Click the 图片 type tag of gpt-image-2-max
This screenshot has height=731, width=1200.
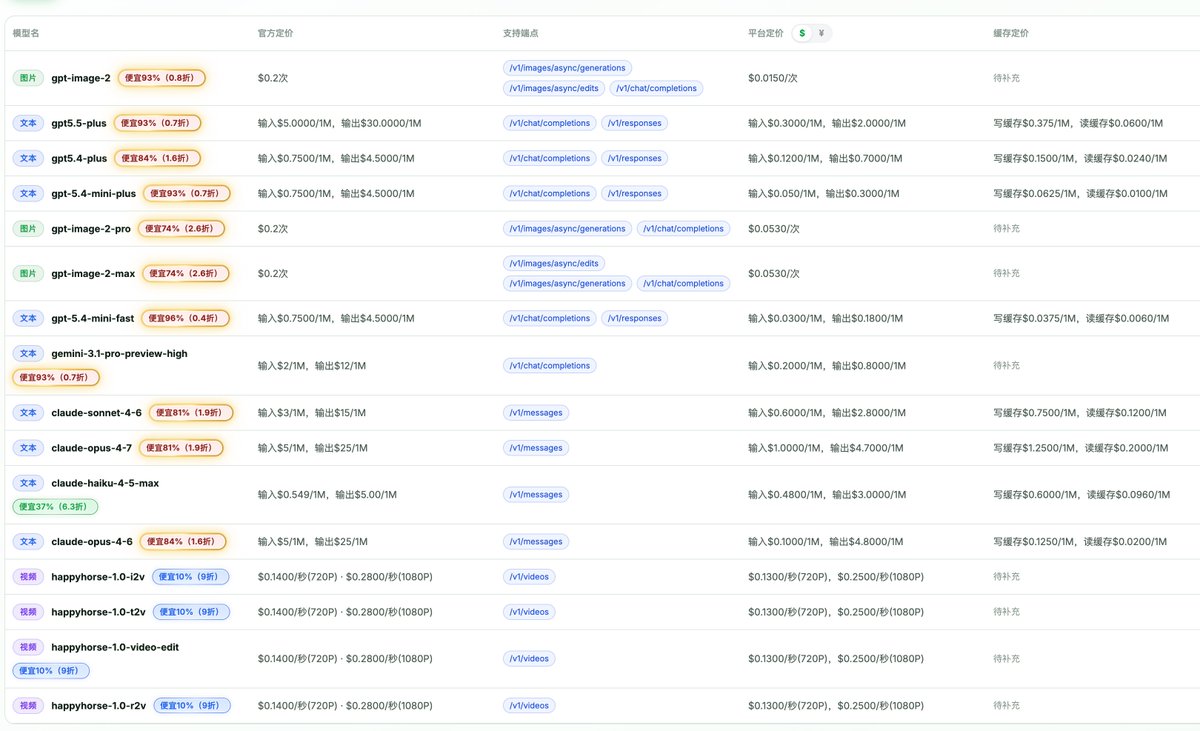(28, 273)
